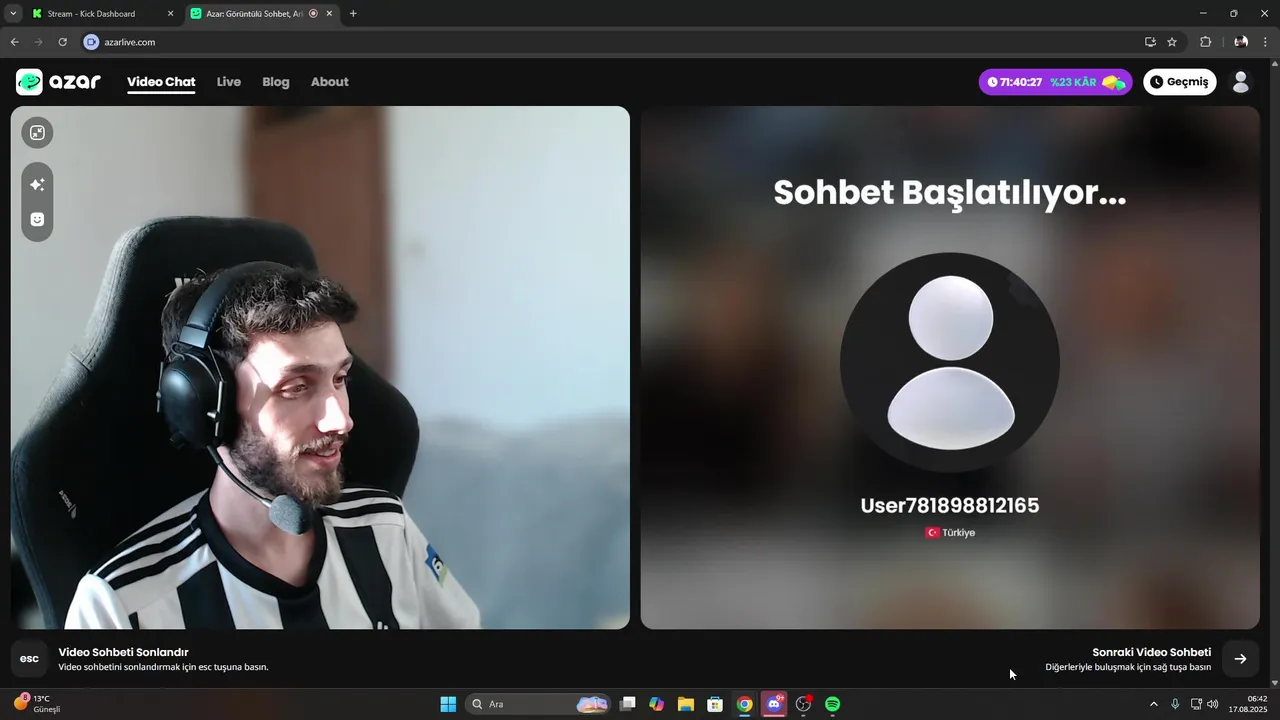Open the Azar profile avatar

point(1241,82)
